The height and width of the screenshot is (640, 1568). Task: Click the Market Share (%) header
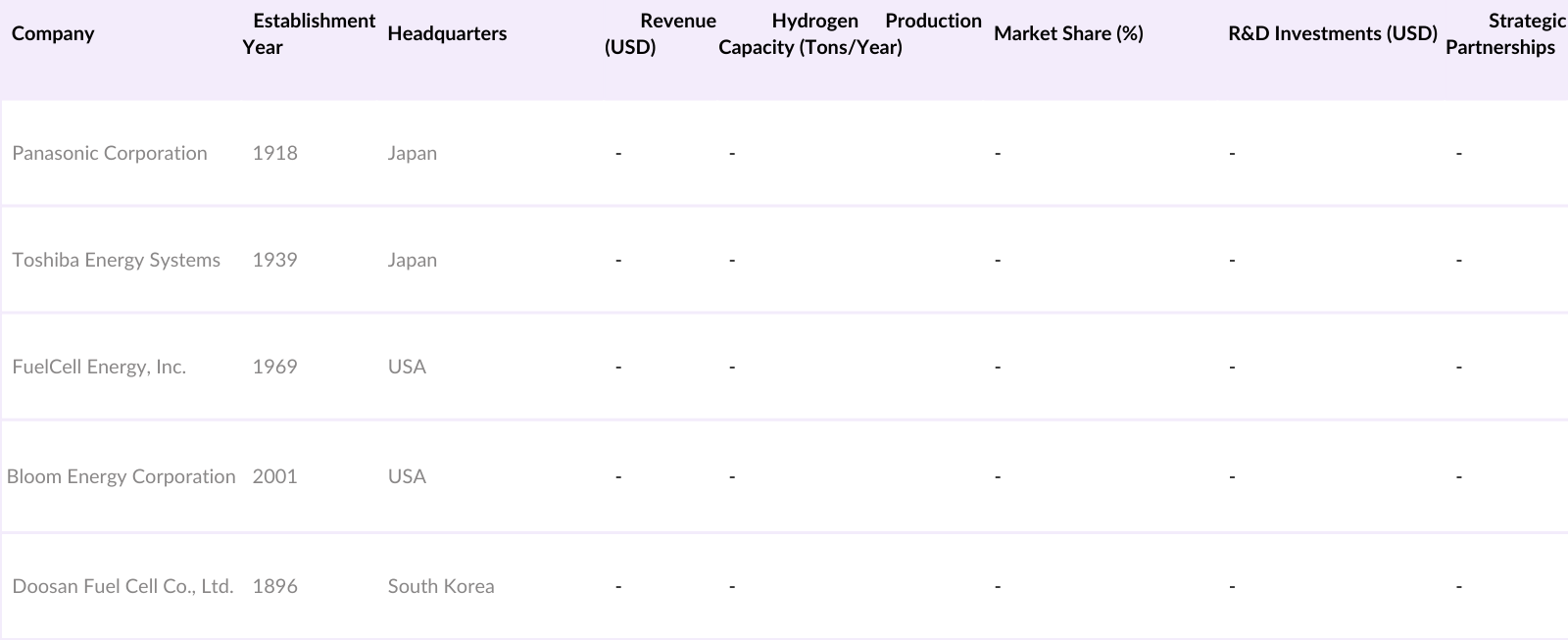pyautogui.click(x=1068, y=33)
